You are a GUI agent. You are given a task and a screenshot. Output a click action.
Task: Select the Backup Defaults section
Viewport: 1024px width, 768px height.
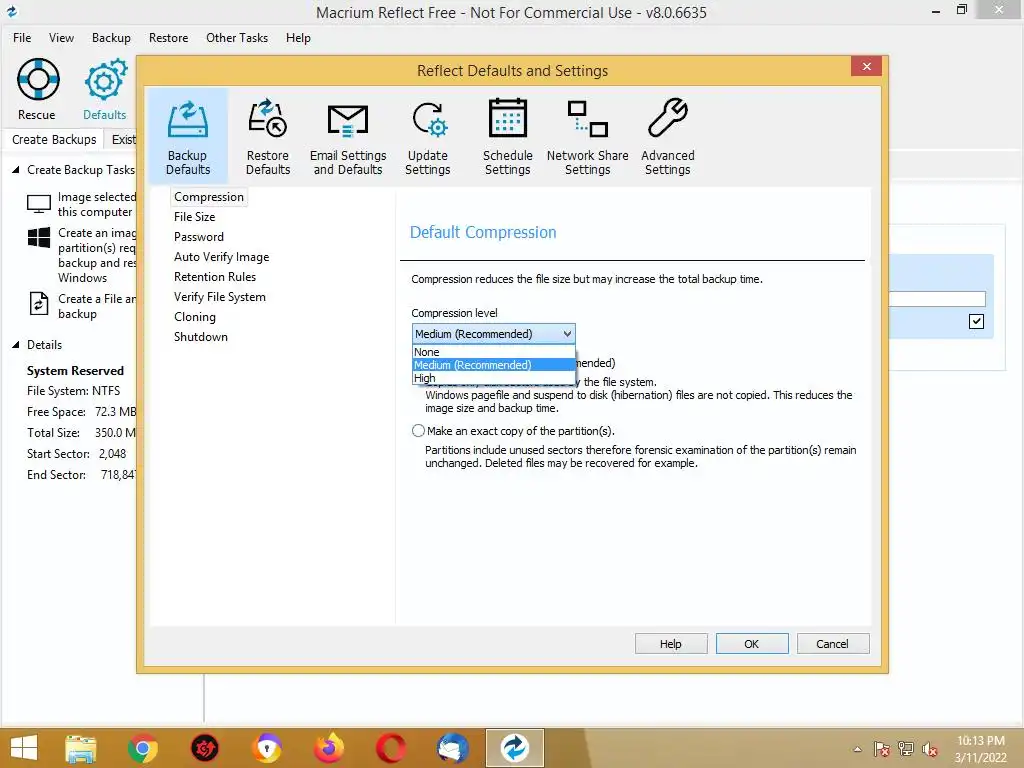pyautogui.click(x=187, y=136)
